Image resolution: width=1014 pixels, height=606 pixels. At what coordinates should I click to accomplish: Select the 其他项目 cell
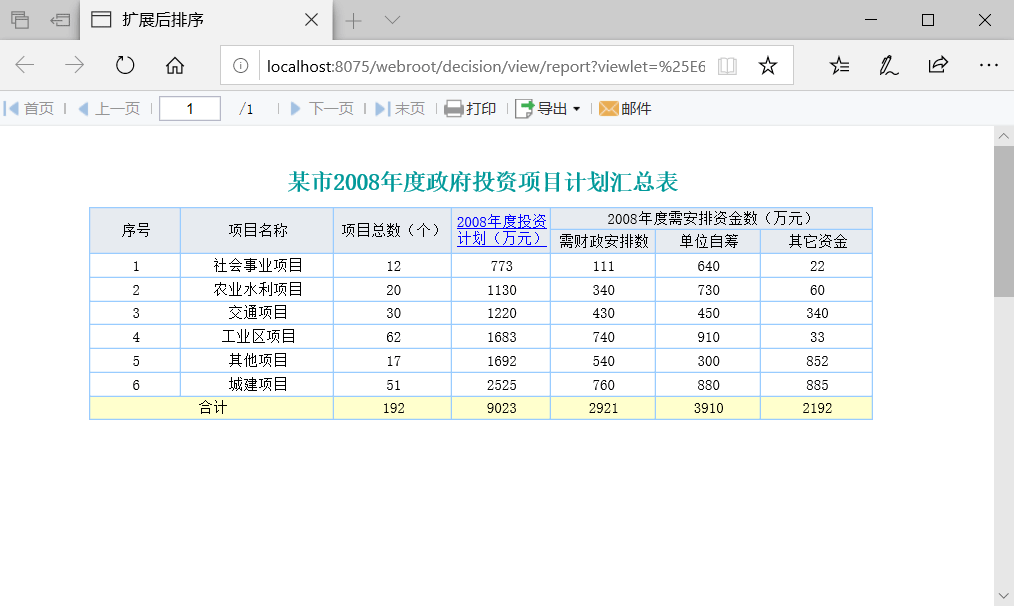[x=257, y=361]
